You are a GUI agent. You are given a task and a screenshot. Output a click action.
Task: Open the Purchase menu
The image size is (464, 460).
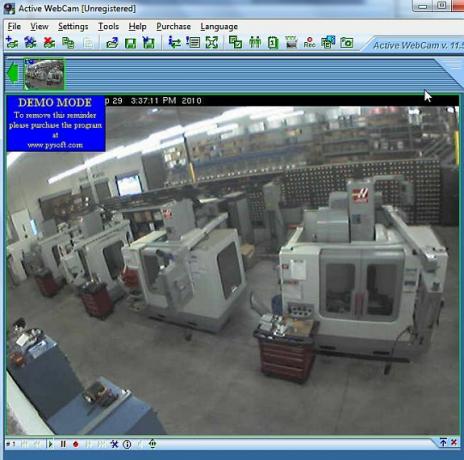click(x=173, y=26)
